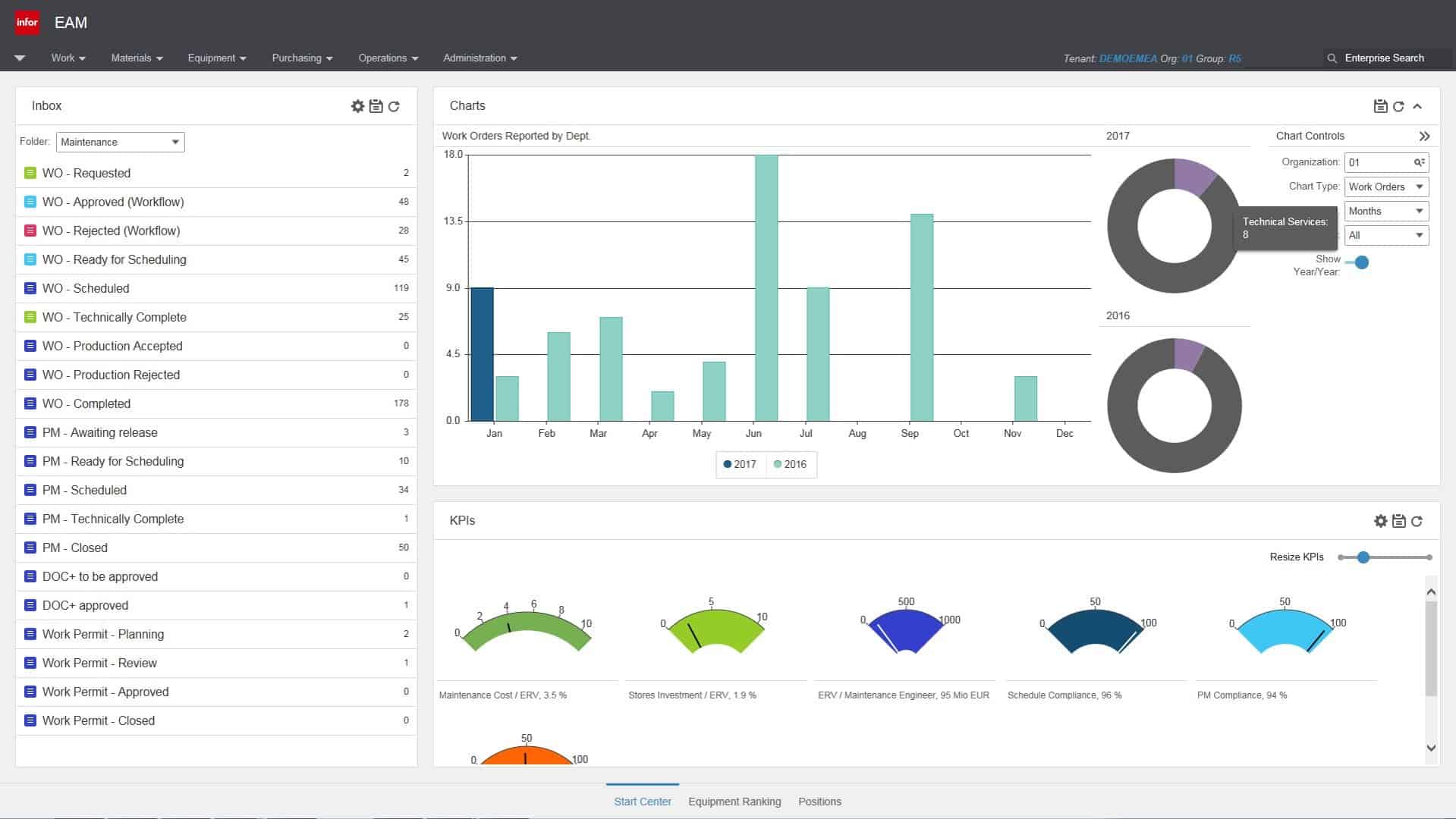
Task: Refresh the KPIs panel
Action: (x=1417, y=521)
